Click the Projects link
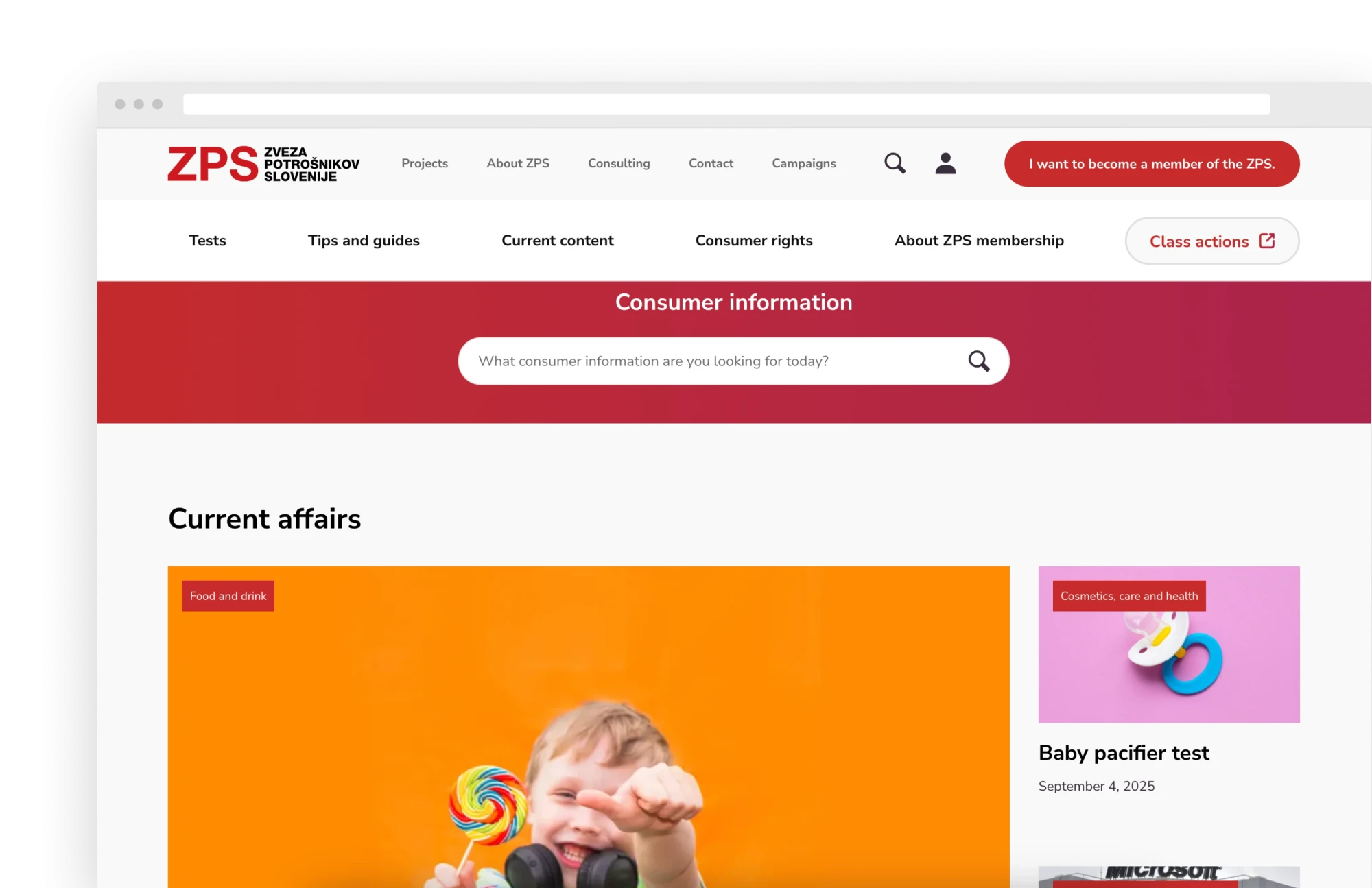 pos(425,163)
